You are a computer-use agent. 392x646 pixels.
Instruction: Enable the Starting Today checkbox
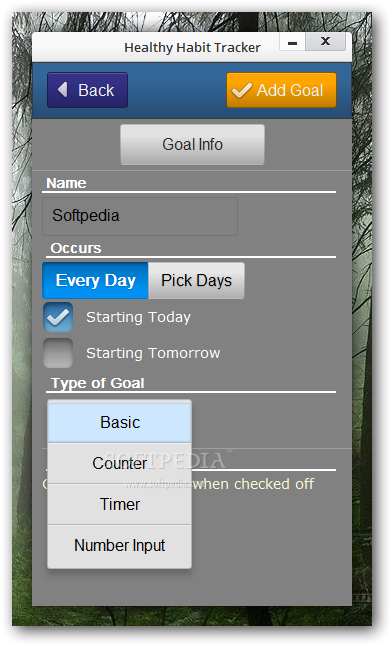click(x=58, y=317)
